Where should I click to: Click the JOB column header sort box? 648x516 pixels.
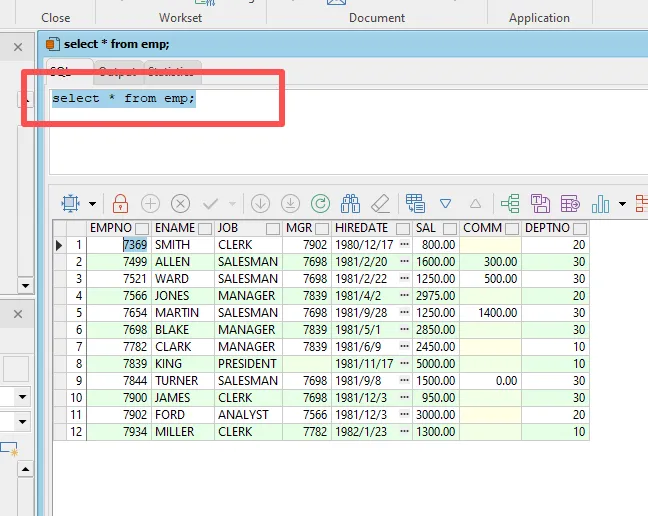point(273,228)
